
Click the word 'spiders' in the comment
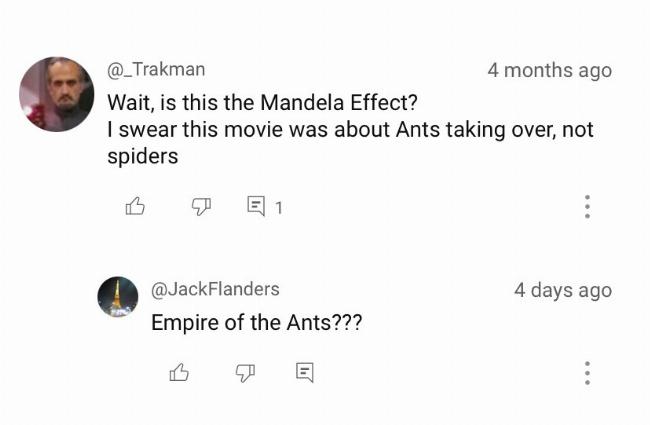(143, 157)
